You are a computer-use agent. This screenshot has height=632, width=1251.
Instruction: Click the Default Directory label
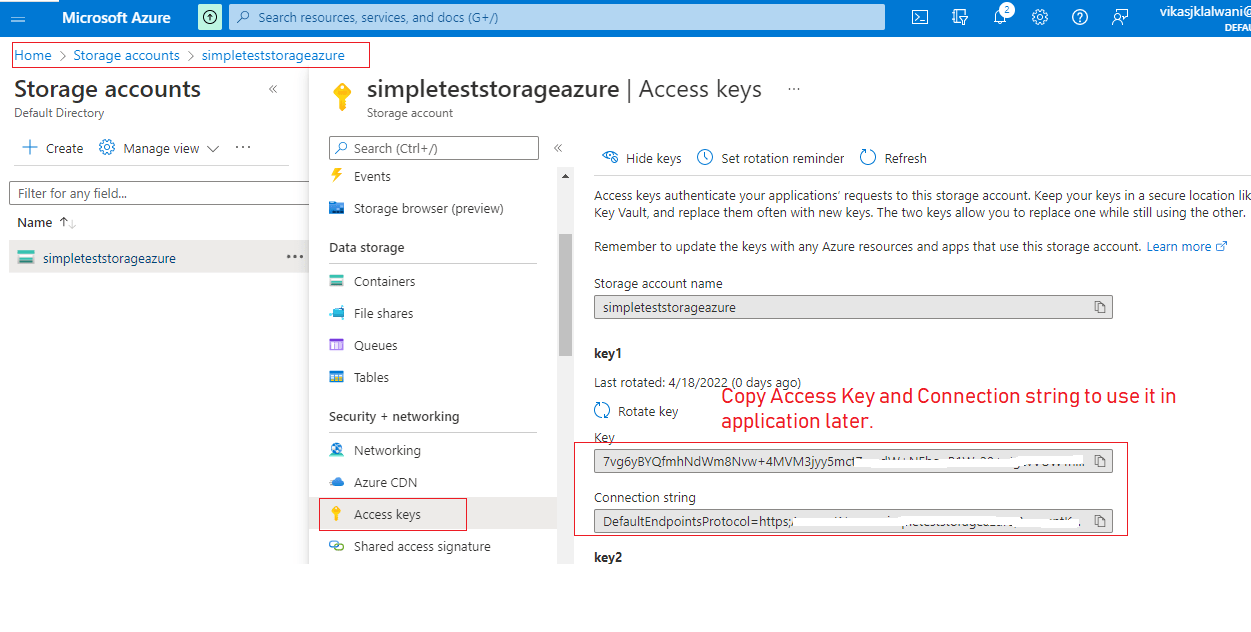click(59, 113)
